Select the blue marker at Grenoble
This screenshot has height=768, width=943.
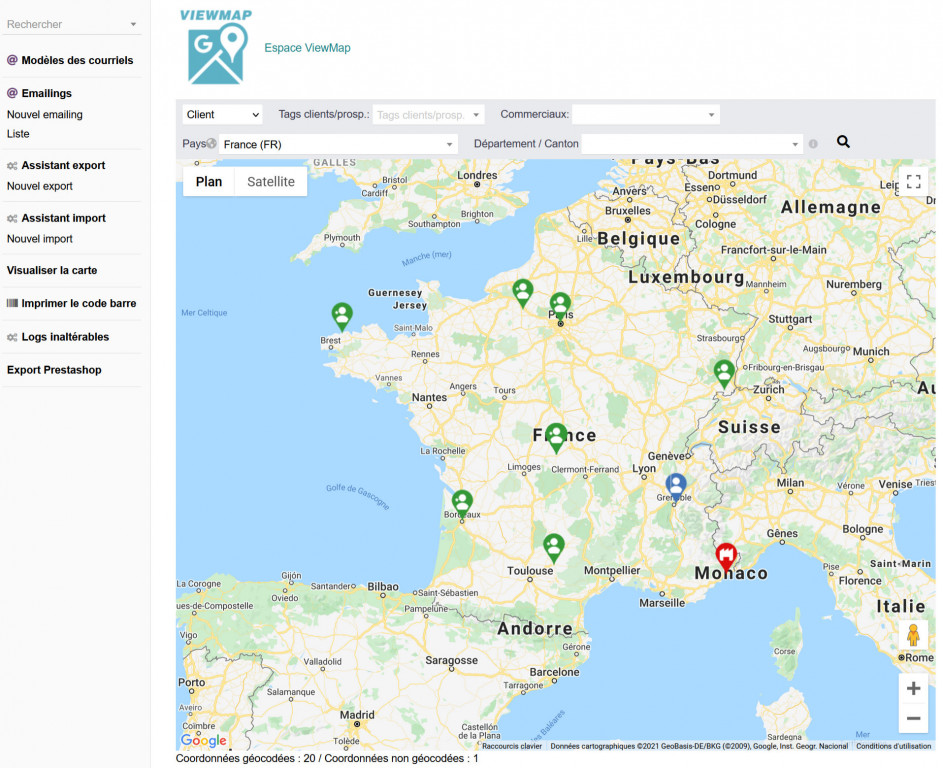[x=675, y=487]
